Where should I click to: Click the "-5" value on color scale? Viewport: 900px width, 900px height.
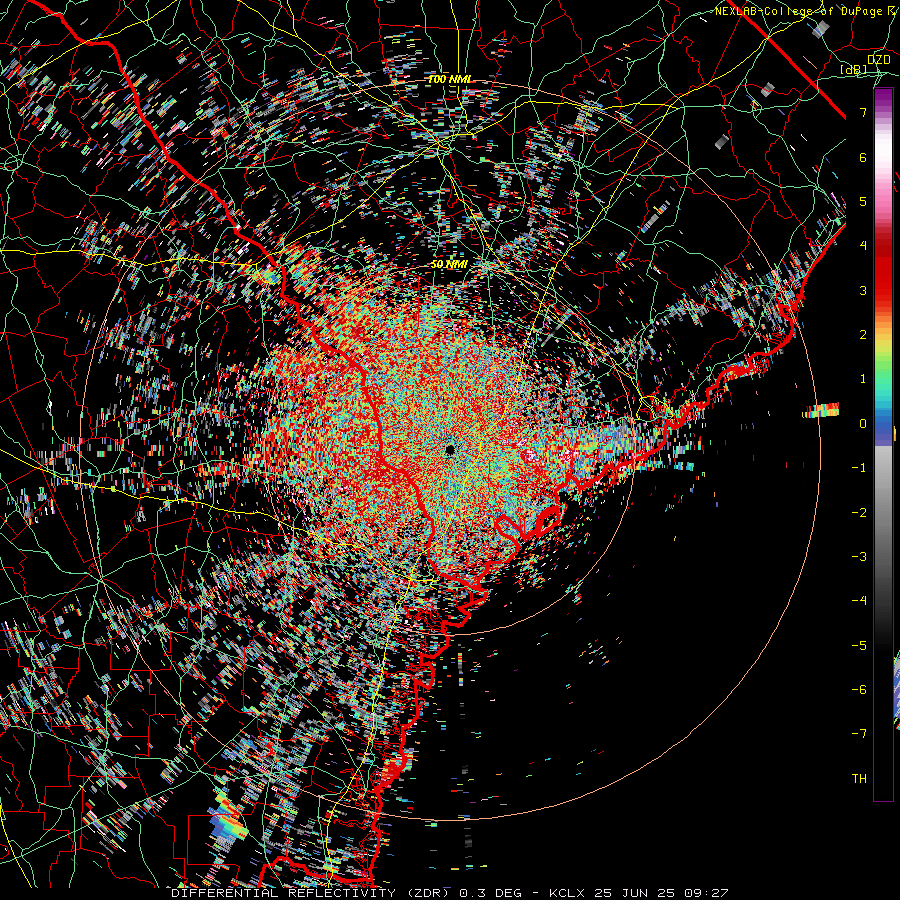click(x=859, y=646)
